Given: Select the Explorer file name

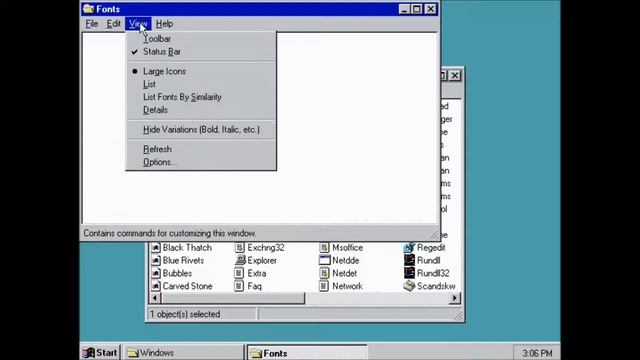Looking at the screenshot, I should (x=262, y=260).
